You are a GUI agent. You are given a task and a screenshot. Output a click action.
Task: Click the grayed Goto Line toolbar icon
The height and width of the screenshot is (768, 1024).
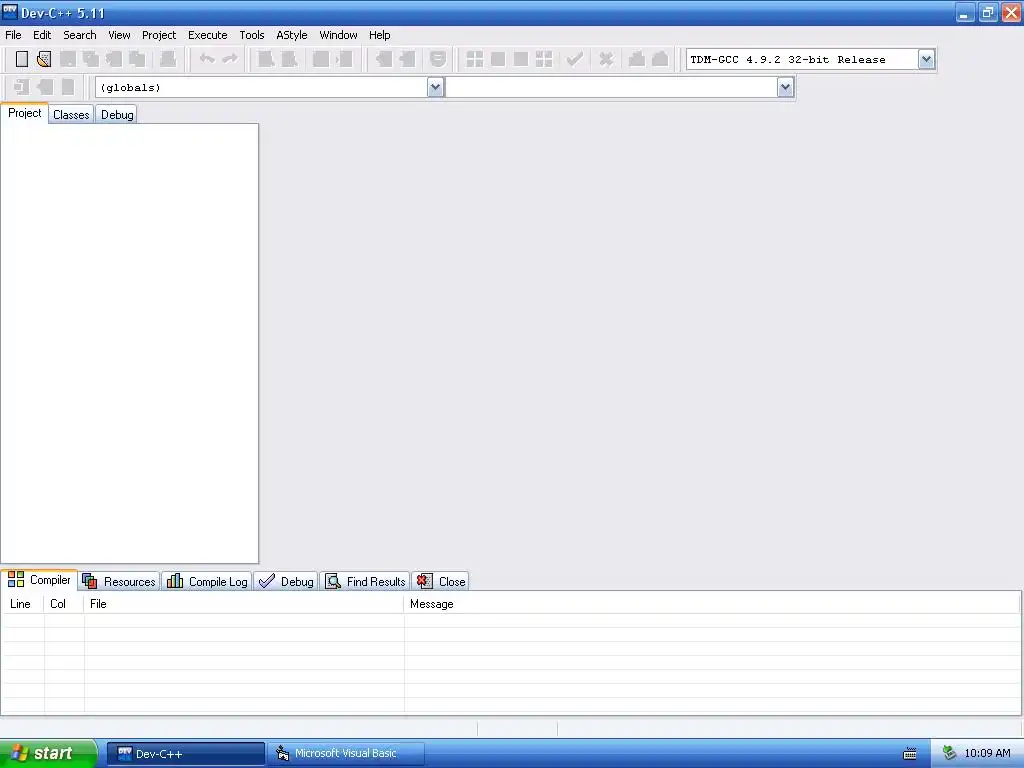click(344, 59)
